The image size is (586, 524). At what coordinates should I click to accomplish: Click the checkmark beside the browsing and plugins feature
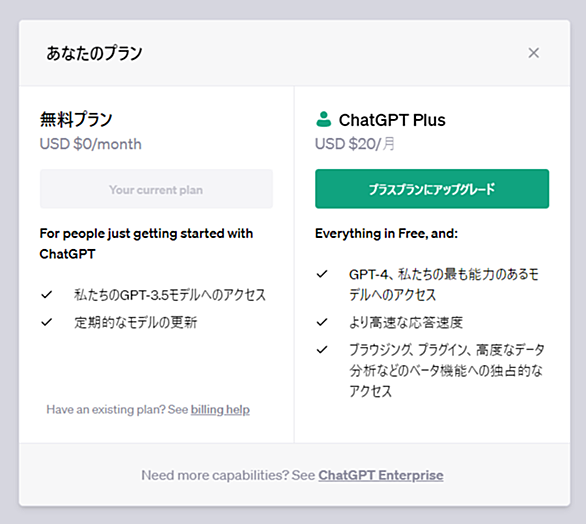pos(322,350)
